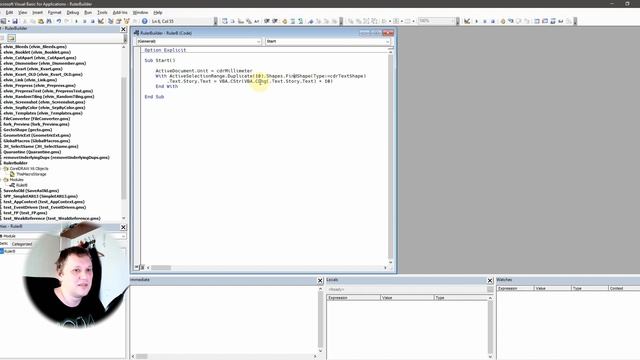Select ThisMacroStorage in project tree
640x360 pixels.
pyautogui.click(x=31, y=174)
